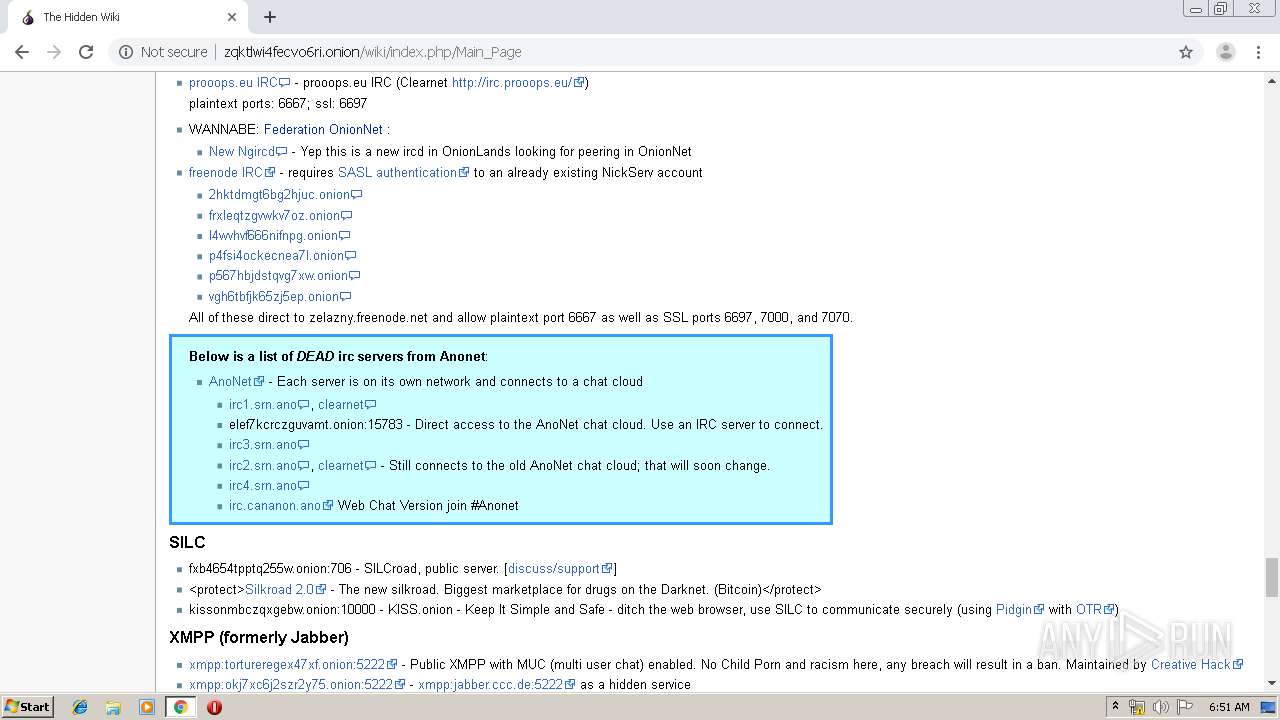Open the http://irc.prooops.eu/ clearnet link
Screen dimensions: 1280x720
tap(518, 82)
